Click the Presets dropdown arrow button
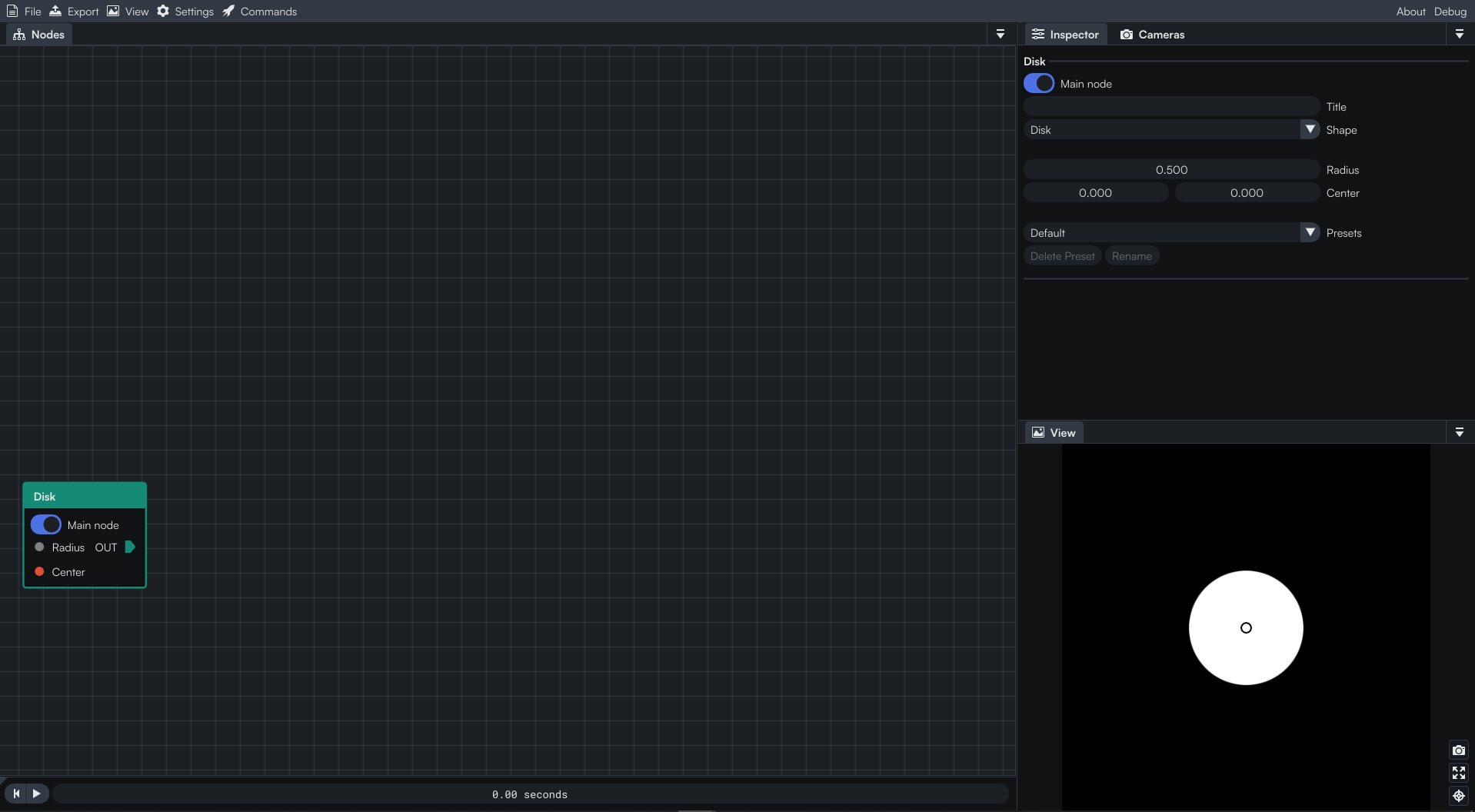This screenshot has width=1475, height=812. [x=1310, y=233]
